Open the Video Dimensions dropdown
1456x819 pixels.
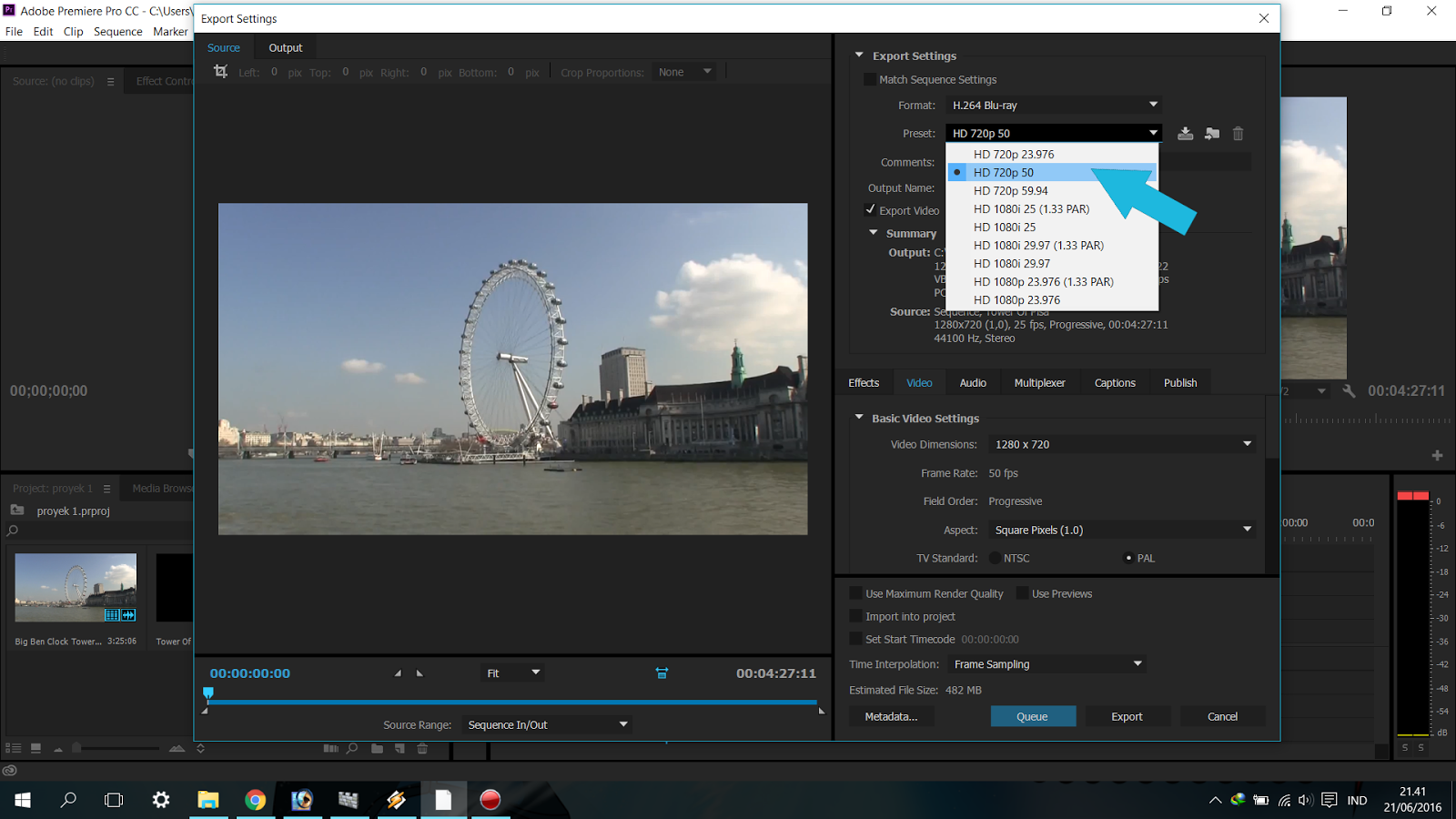coord(1122,444)
